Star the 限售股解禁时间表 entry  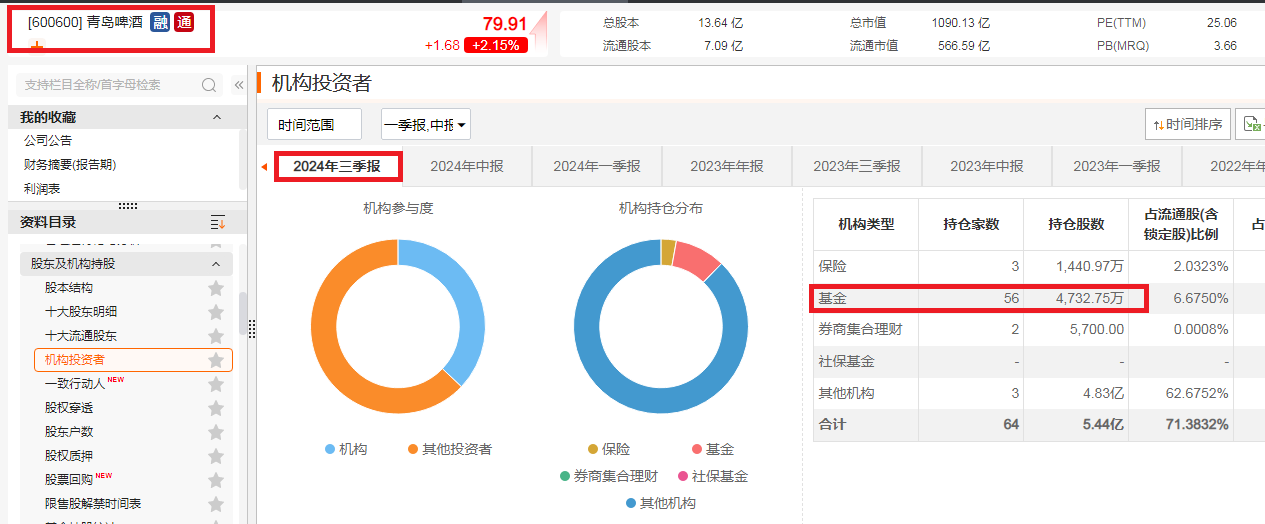[x=216, y=504]
